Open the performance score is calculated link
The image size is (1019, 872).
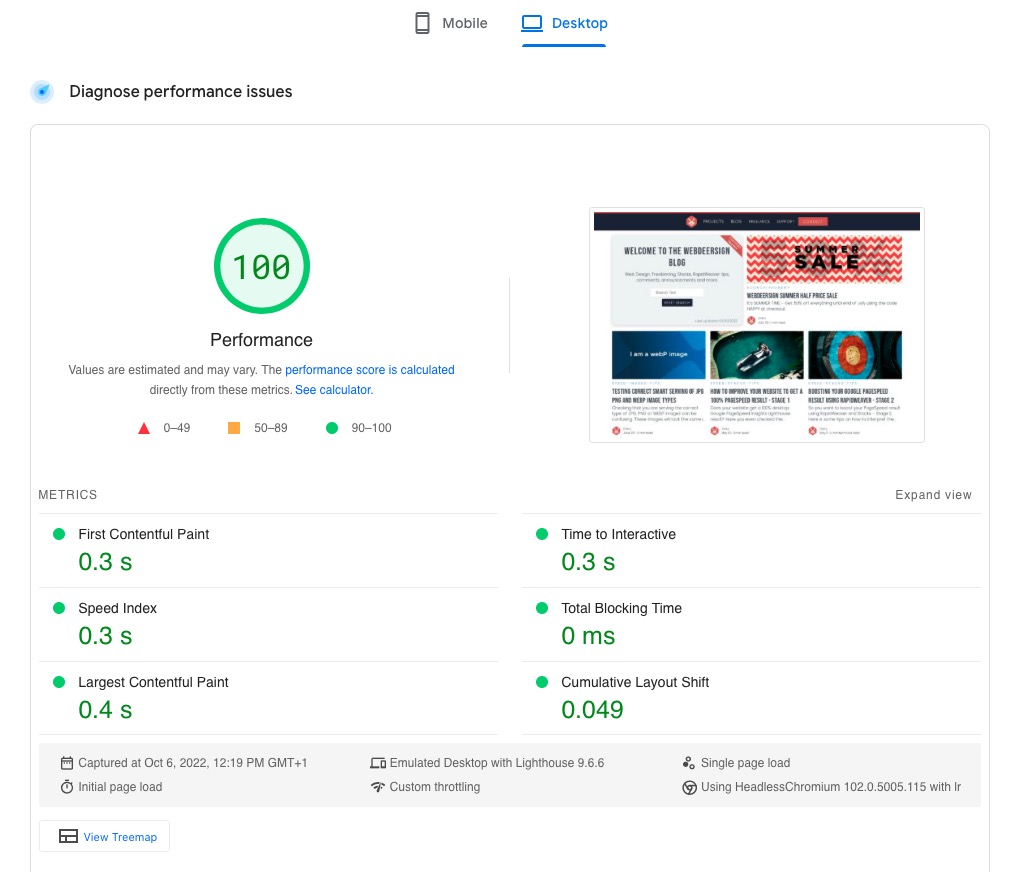[x=370, y=370]
